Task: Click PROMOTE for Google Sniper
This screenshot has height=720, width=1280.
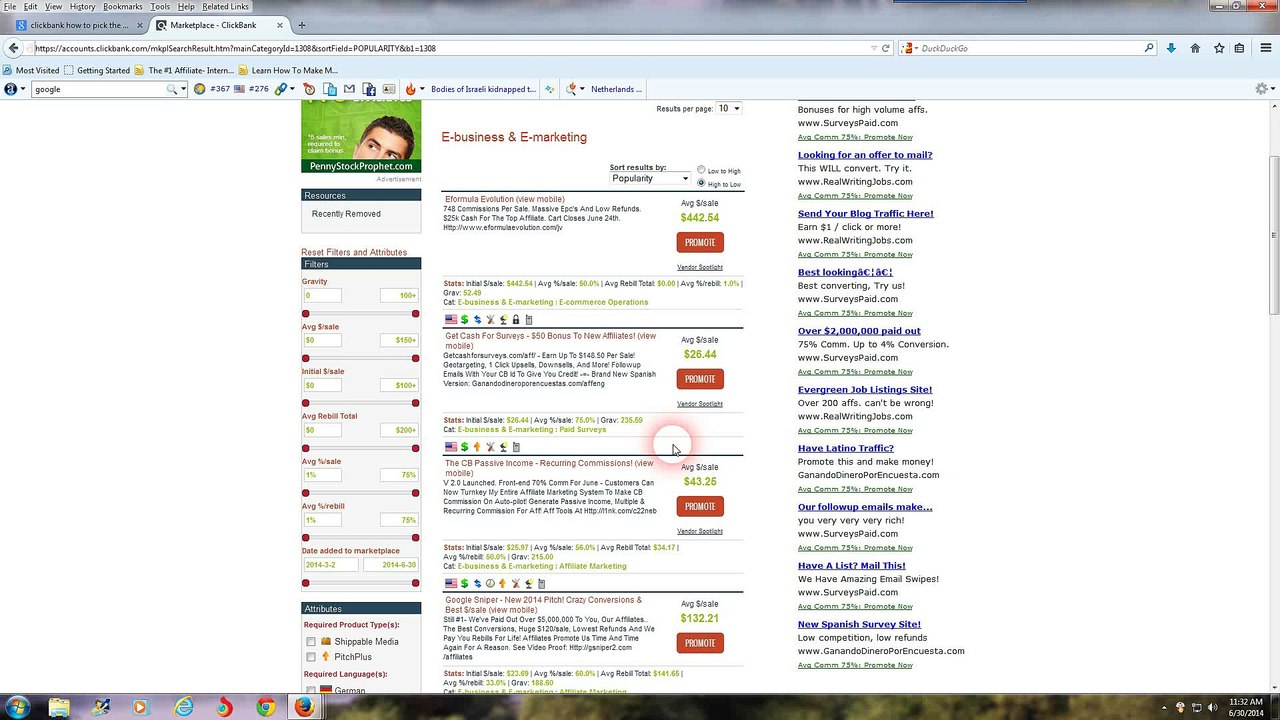Action: (700, 643)
